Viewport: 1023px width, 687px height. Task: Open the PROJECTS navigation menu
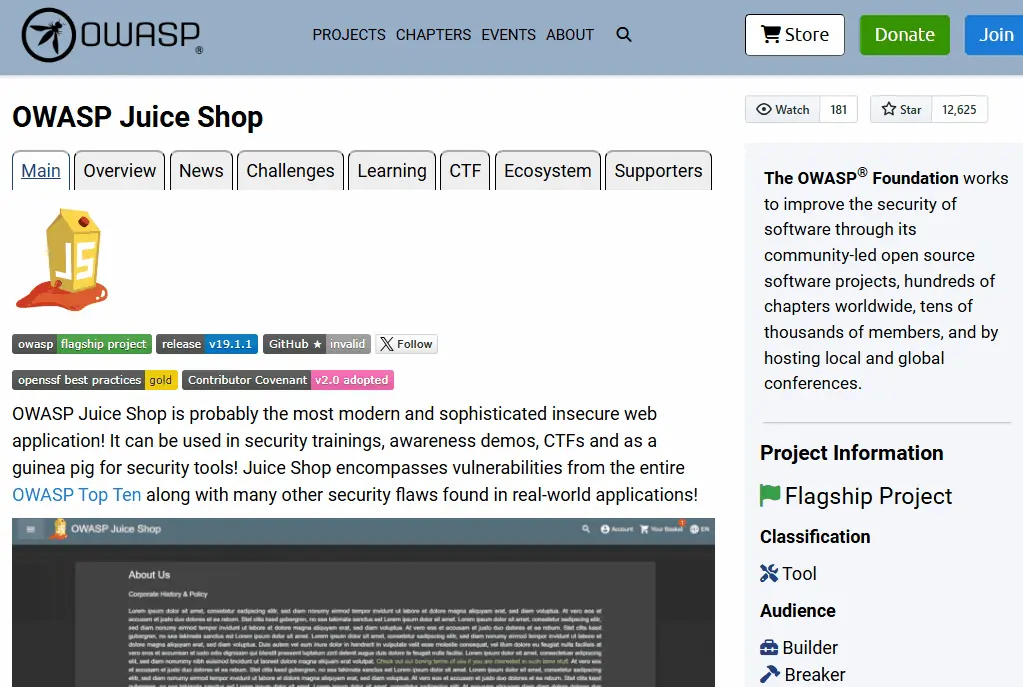(348, 35)
